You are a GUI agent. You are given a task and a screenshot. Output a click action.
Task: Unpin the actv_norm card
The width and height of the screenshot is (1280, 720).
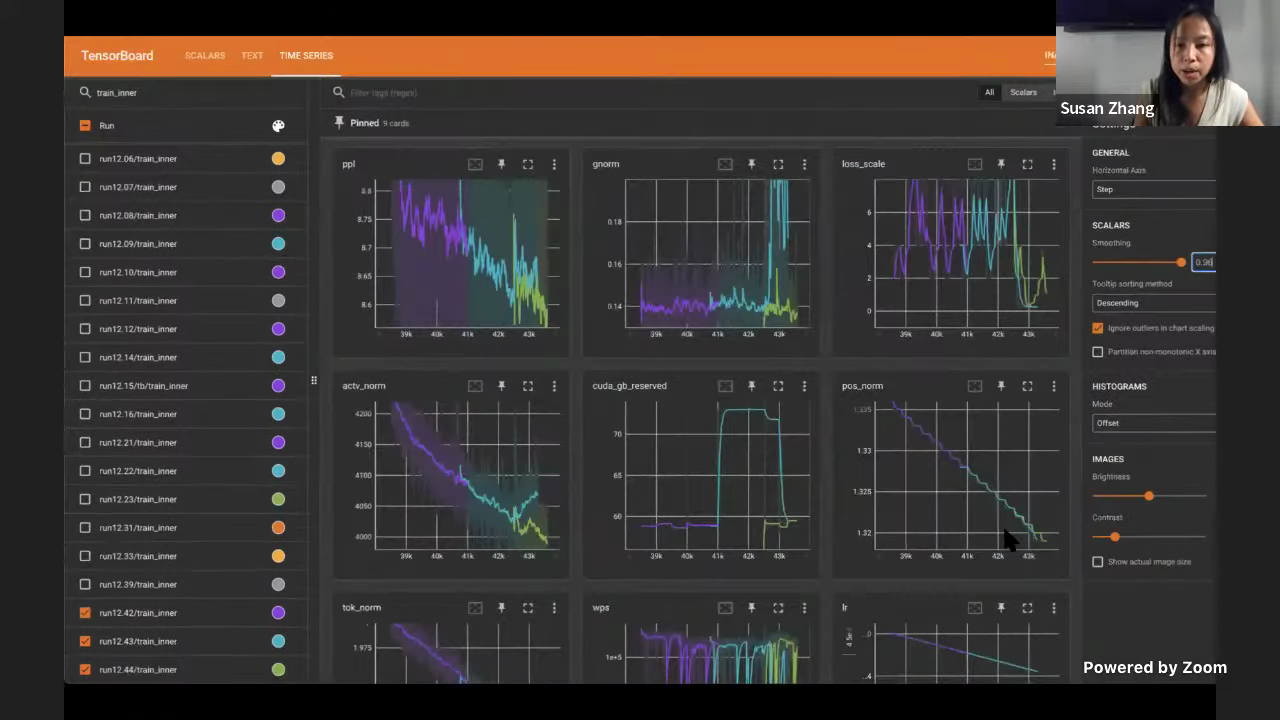click(x=501, y=386)
